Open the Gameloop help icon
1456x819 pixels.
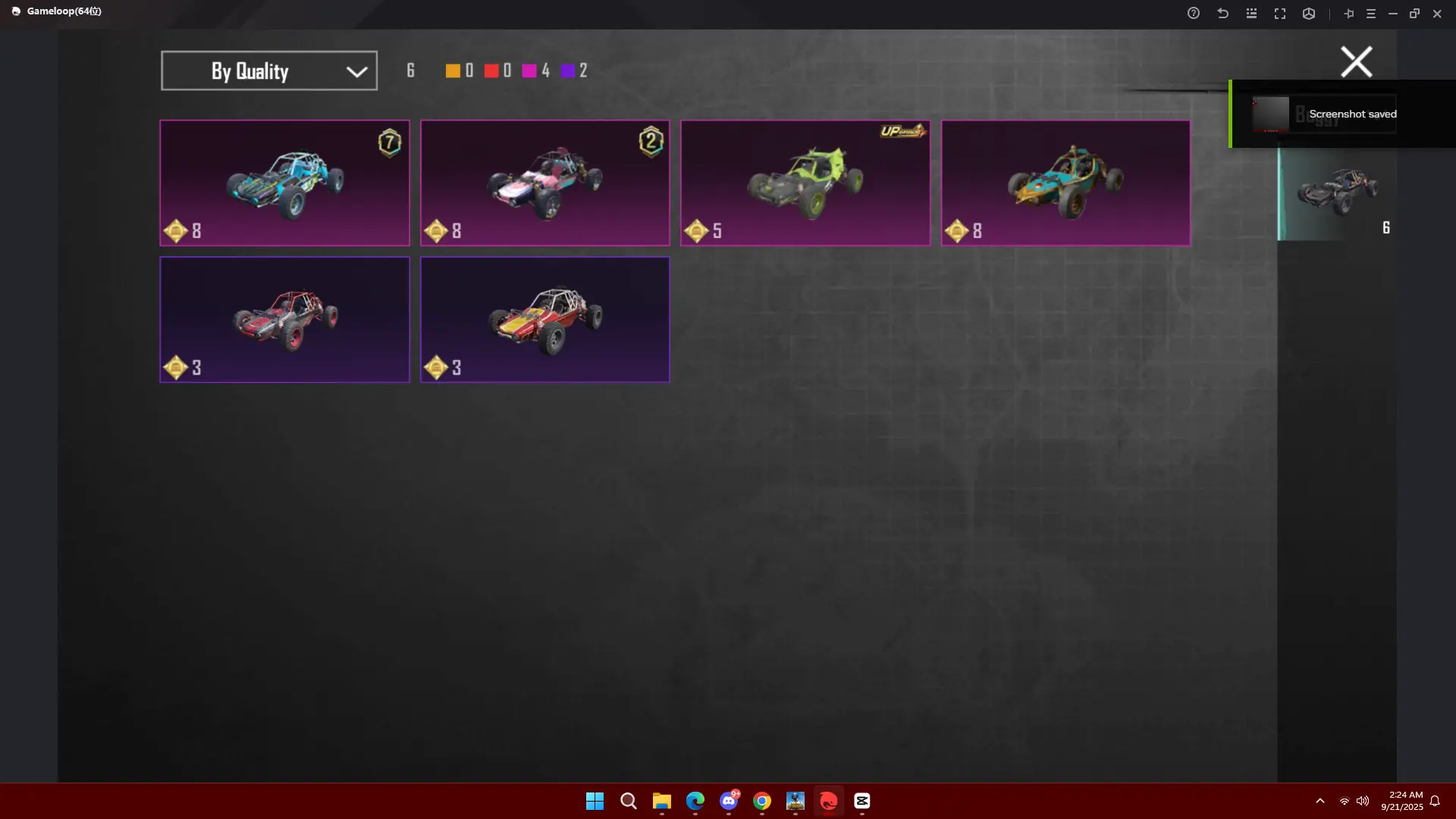point(1194,14)
